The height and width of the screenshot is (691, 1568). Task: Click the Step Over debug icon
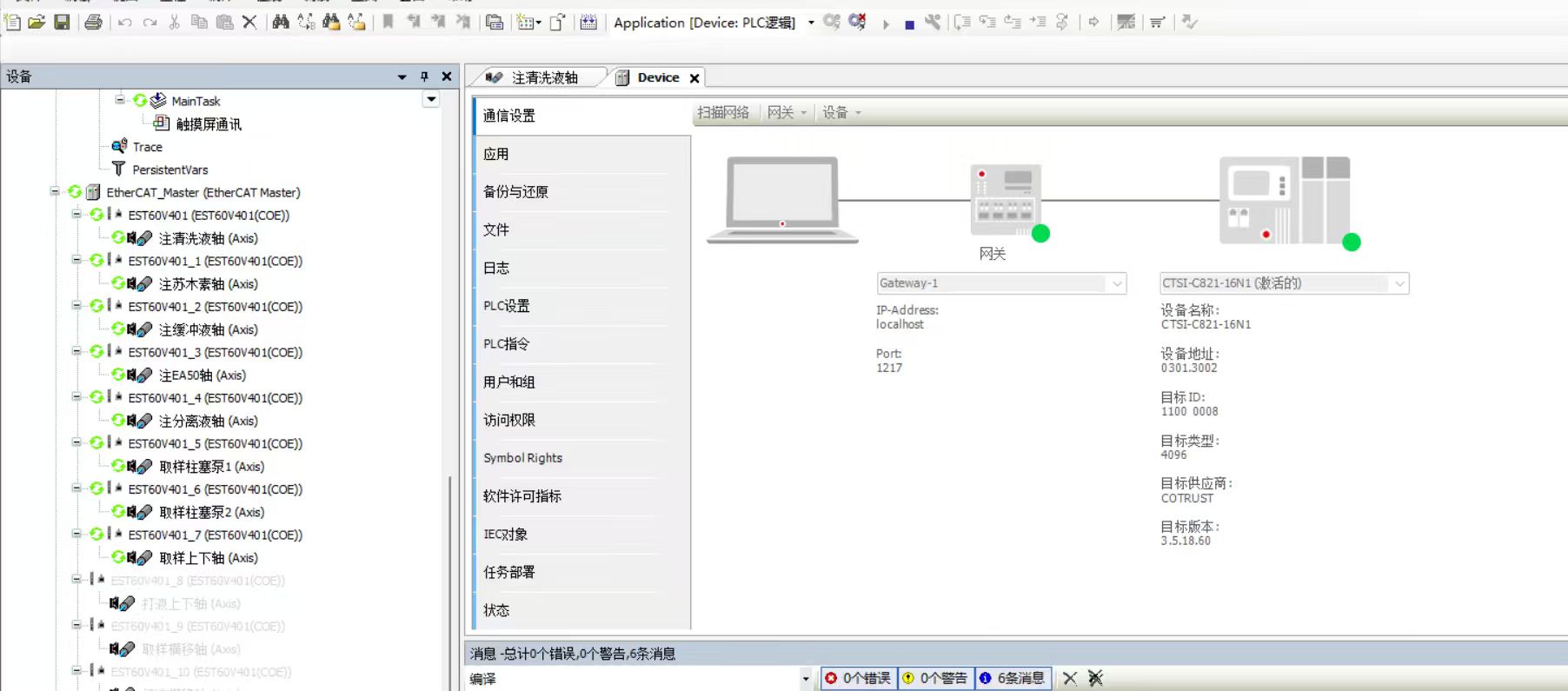tap(962, 22)
